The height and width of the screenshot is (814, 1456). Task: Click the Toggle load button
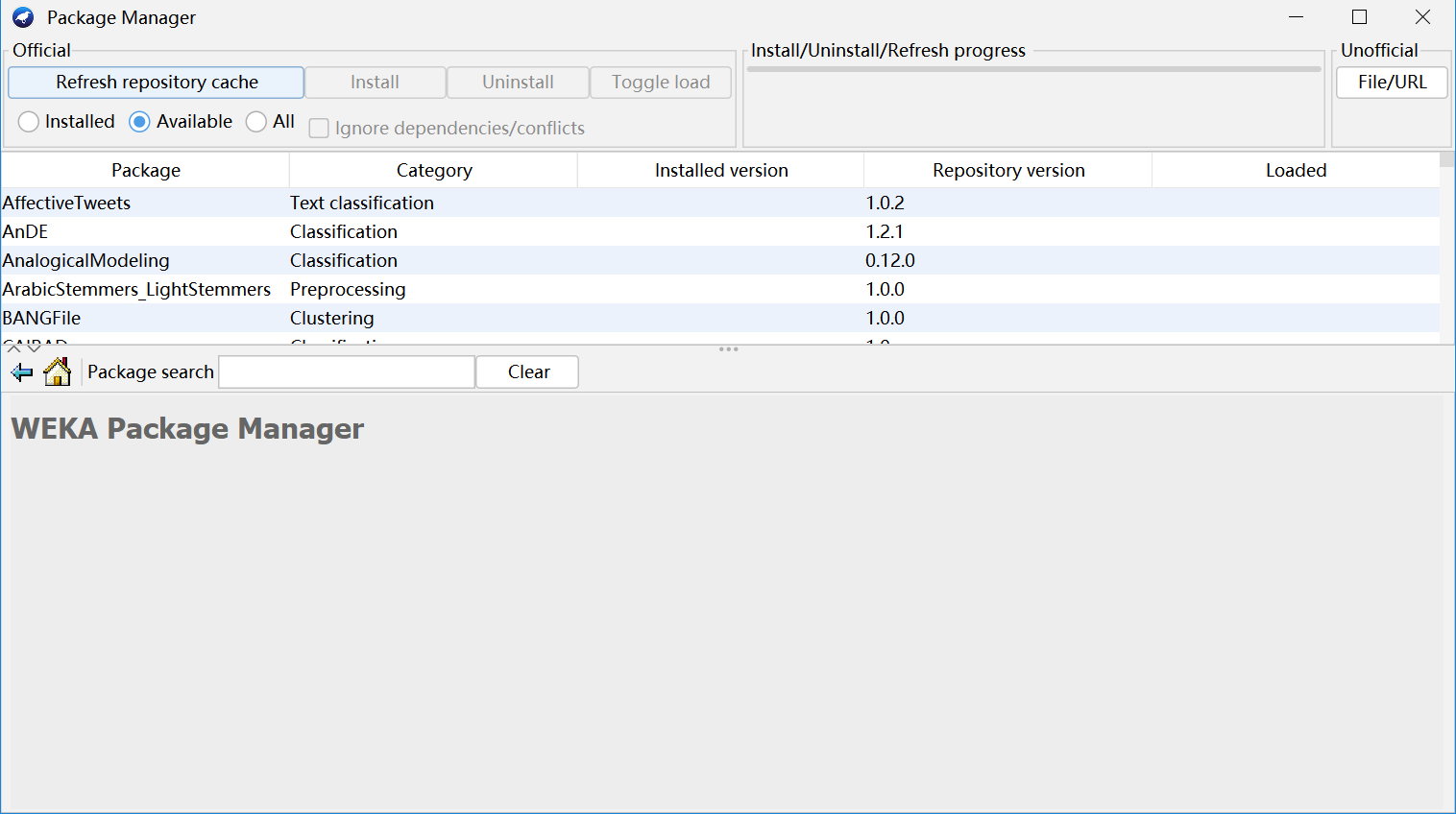coord(661,83)
